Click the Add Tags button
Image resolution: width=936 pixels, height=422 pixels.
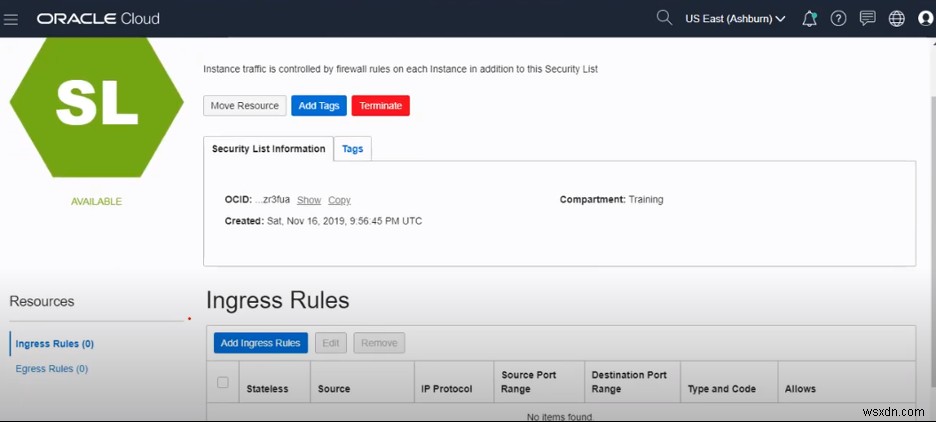(319, 106)
